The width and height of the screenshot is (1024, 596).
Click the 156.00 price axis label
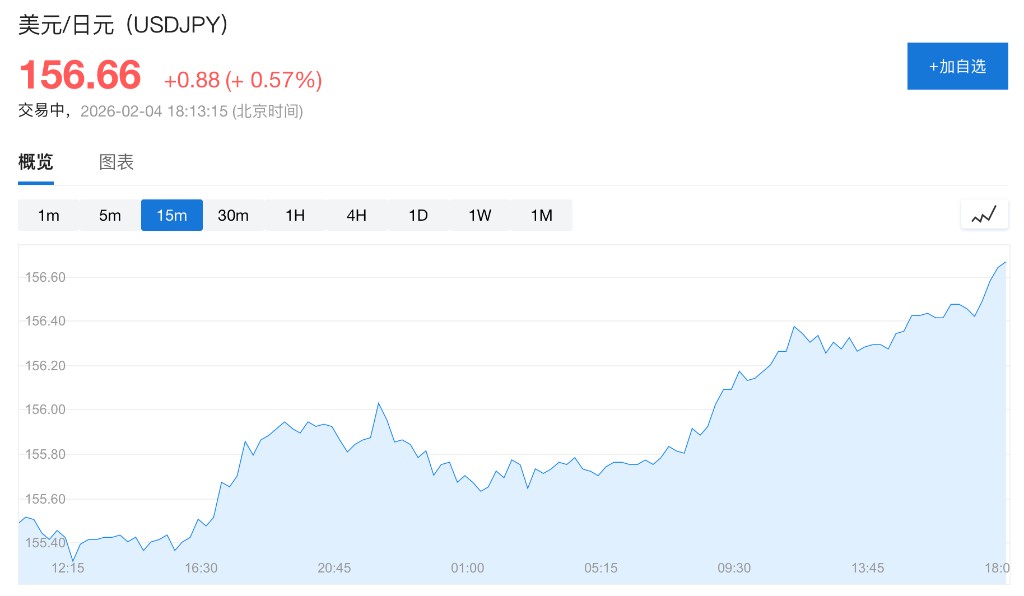pos(44,410)
